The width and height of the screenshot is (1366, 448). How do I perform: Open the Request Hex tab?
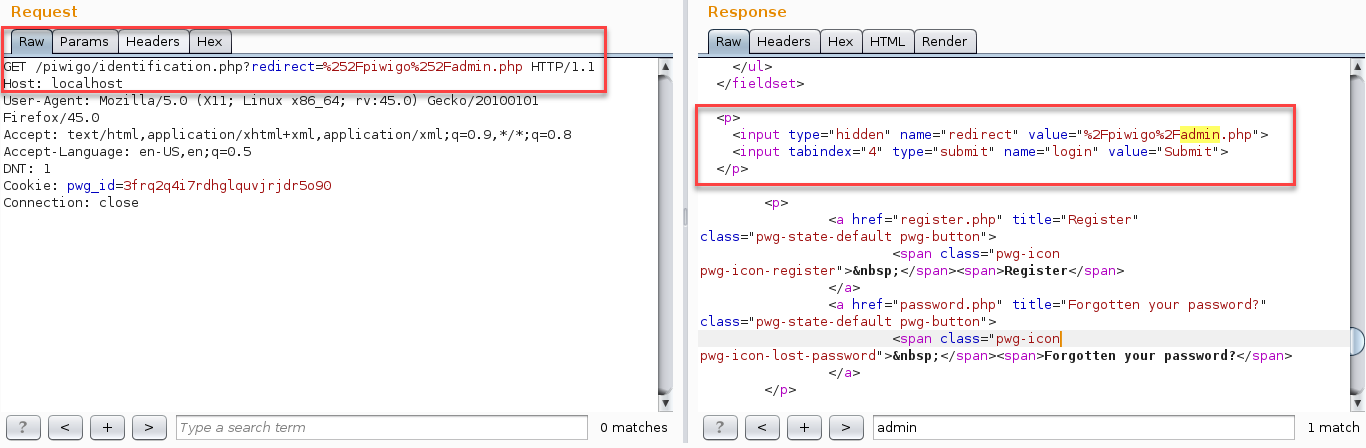(210, 41)
